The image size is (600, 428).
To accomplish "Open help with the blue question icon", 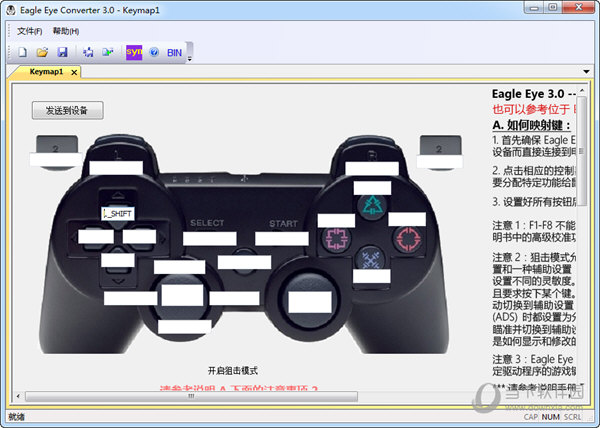I will 154,52.
